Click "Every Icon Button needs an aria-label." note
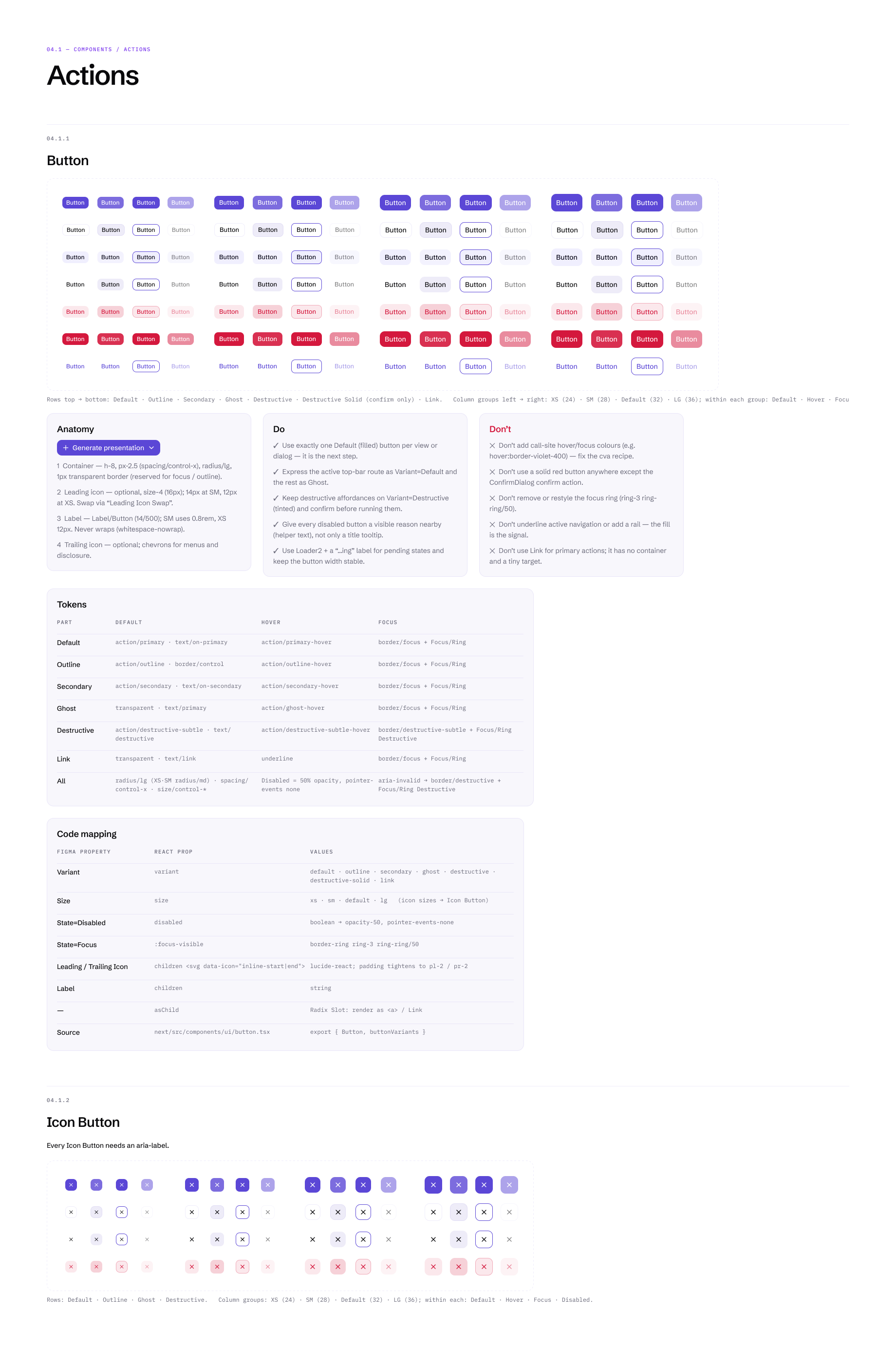The height and width of the screenshot is (1350, 896). [x=108, y=1145]
